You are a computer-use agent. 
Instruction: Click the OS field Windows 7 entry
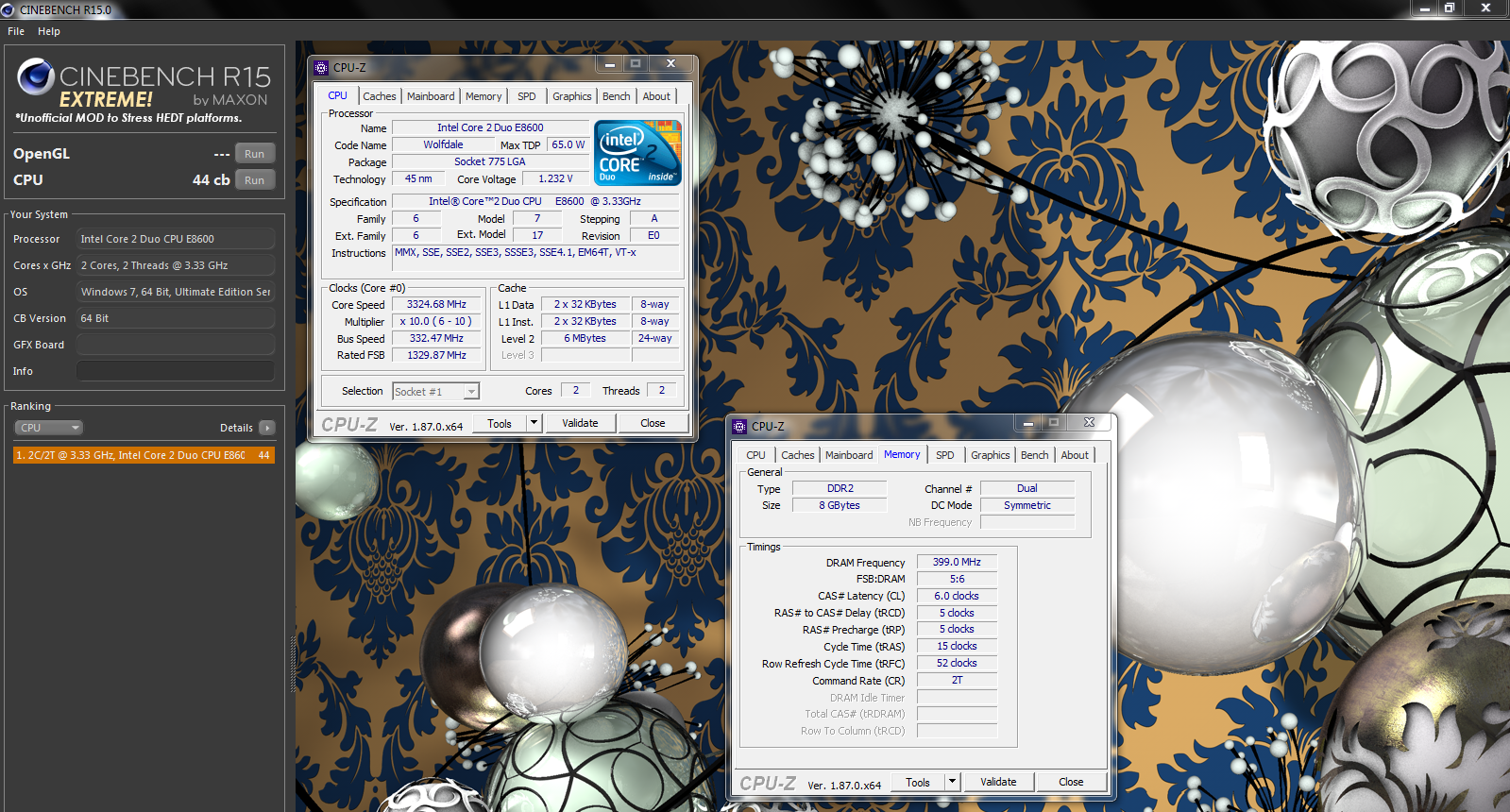[176, 292]
